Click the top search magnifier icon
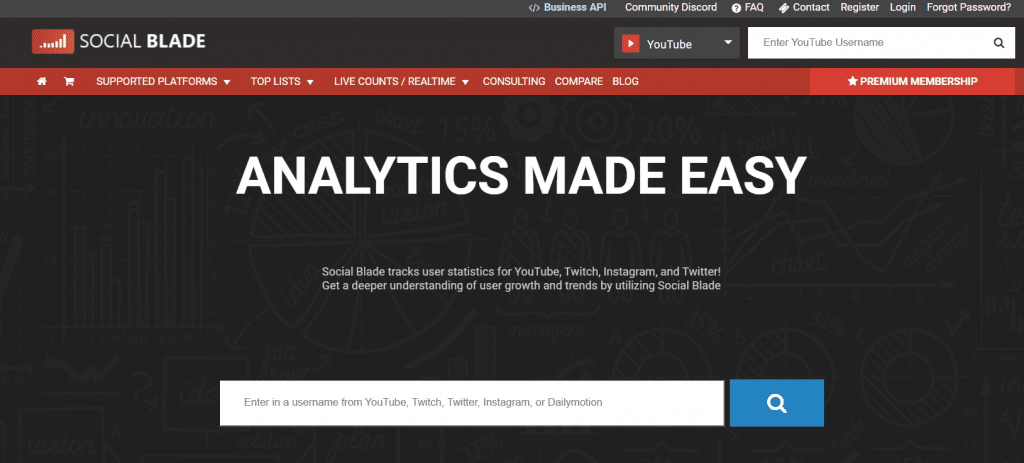This screenshot has width=1024, height=463. pyautogui.click(x=999, y=43)
